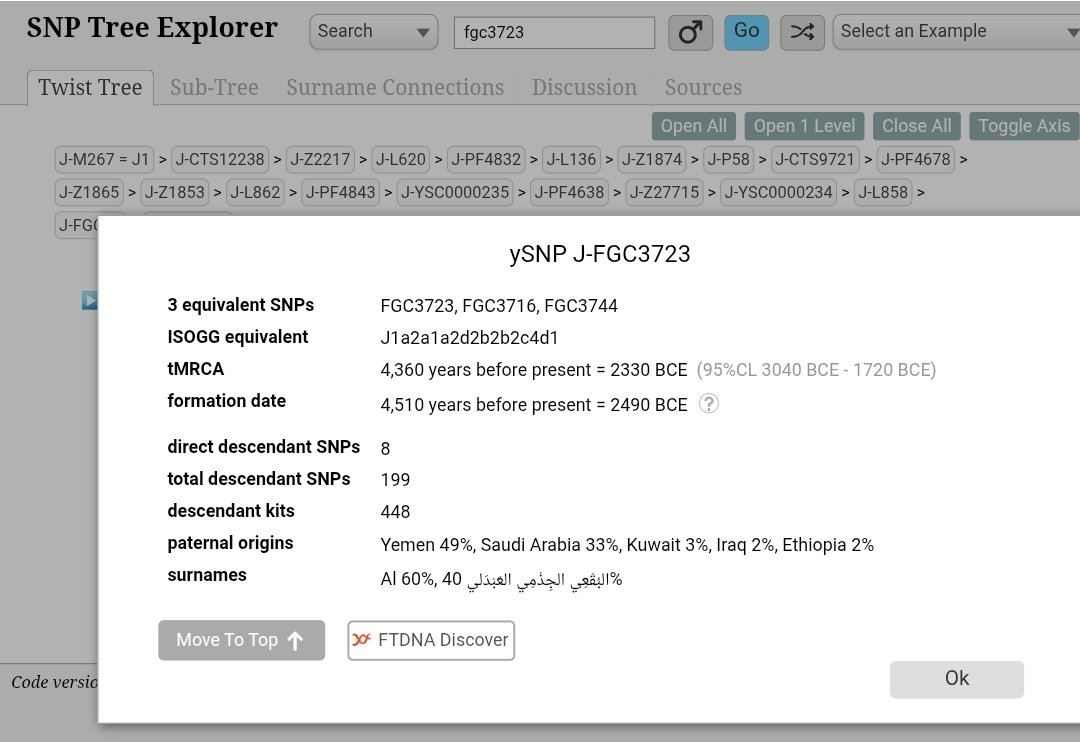Click Ok to dismiss the dialog

tap(957, 679)
